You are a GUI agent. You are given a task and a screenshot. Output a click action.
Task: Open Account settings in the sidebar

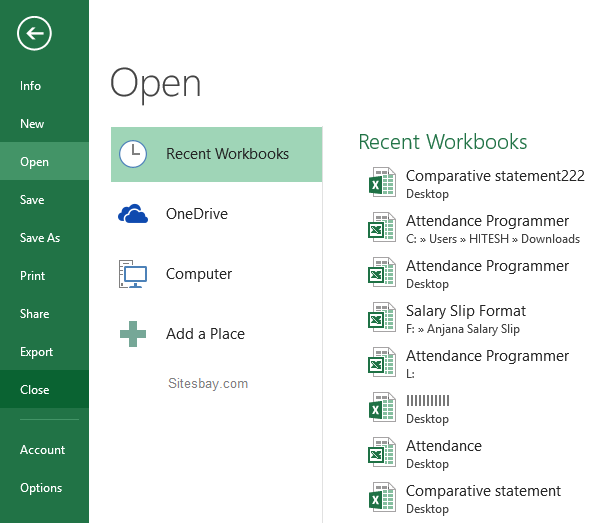44,450
